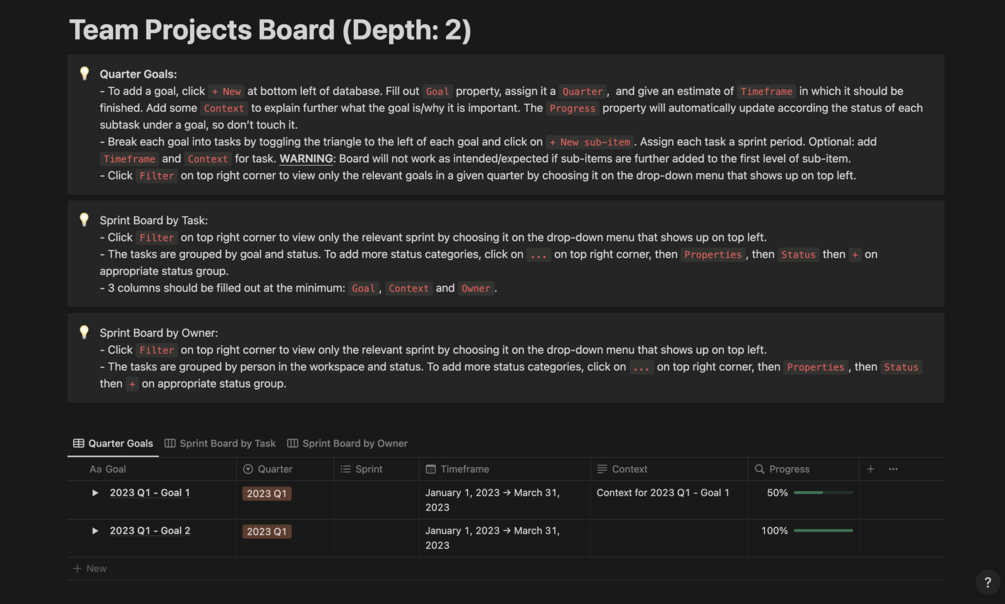Click the Quarter Goals callout lightbulb icon
Image resolution: width=1005 pixels, height=604 pixels.
(85, 74)
